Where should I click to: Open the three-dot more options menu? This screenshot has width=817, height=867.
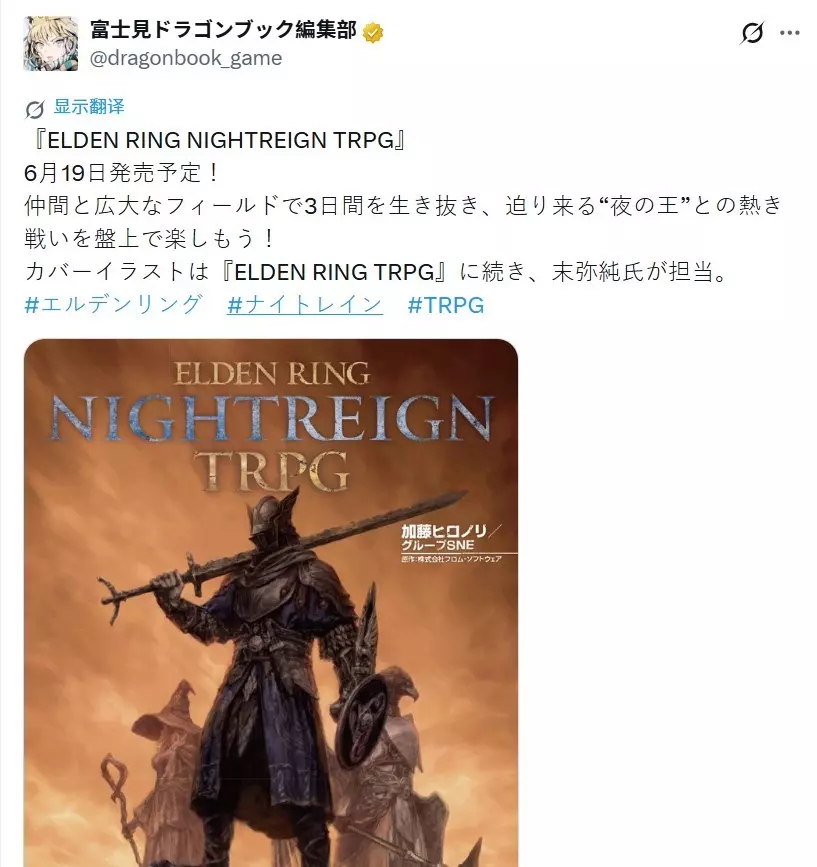[x=790, y=33]
